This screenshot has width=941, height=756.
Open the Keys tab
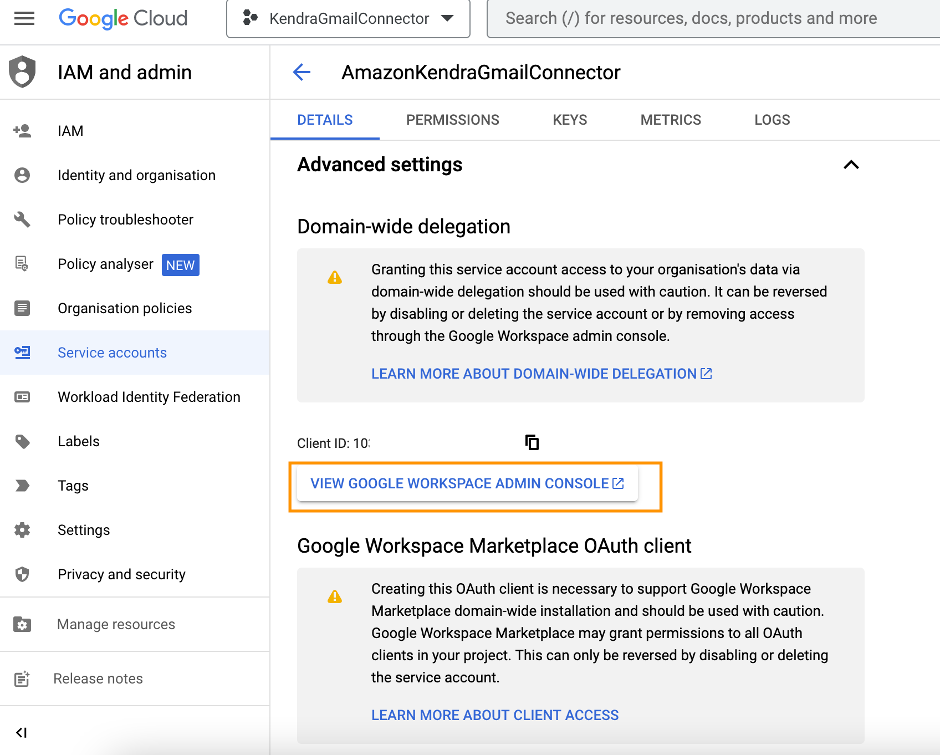pos(570,120)
